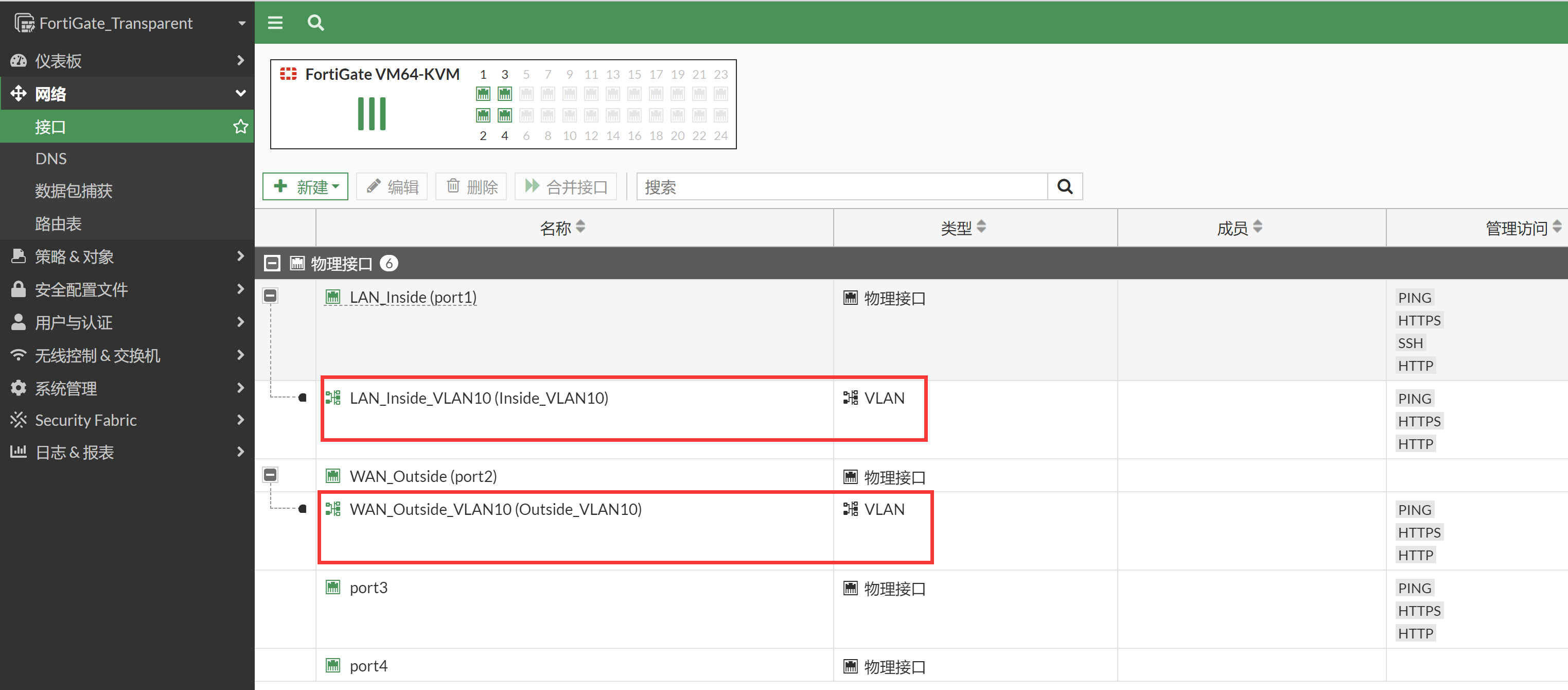Image resolution: width=1568 pixels, height=690 pixels.
Task: Click the search button beside 搜索 field
Action: tap(1065, 186)
